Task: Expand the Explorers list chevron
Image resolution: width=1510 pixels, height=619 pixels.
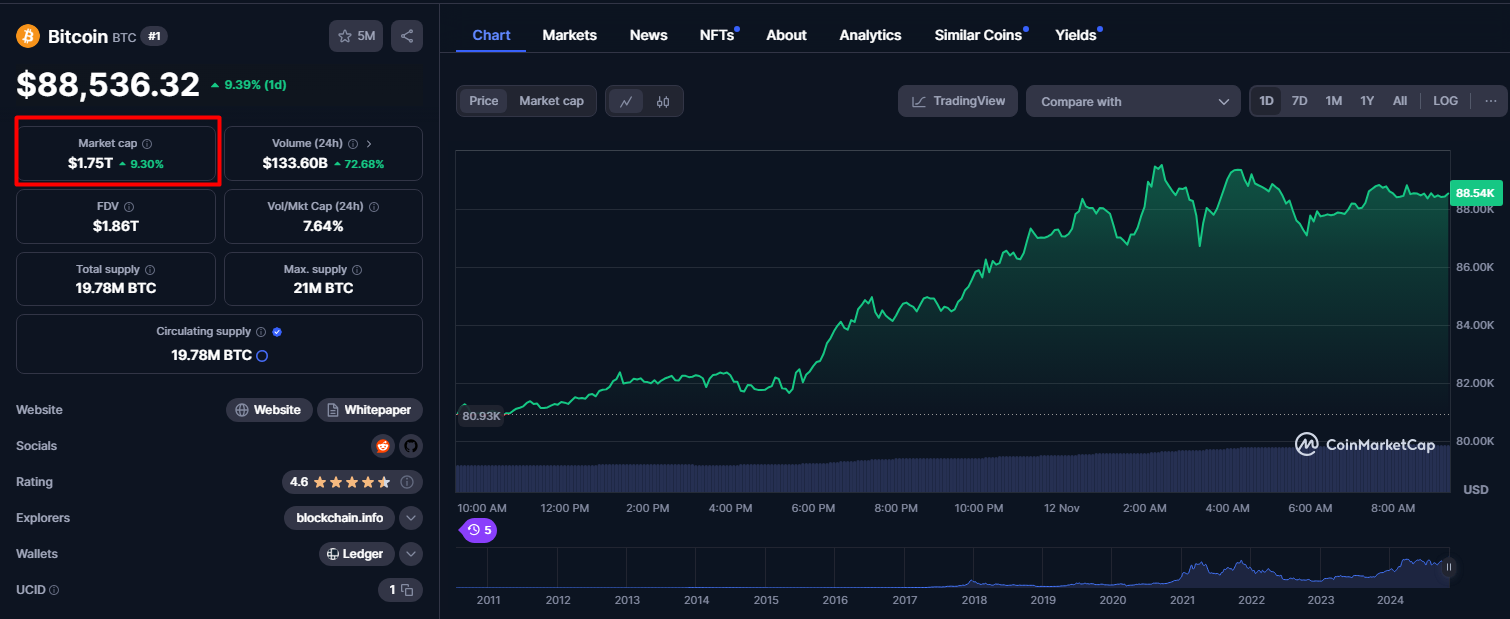Action: (410, 518)
